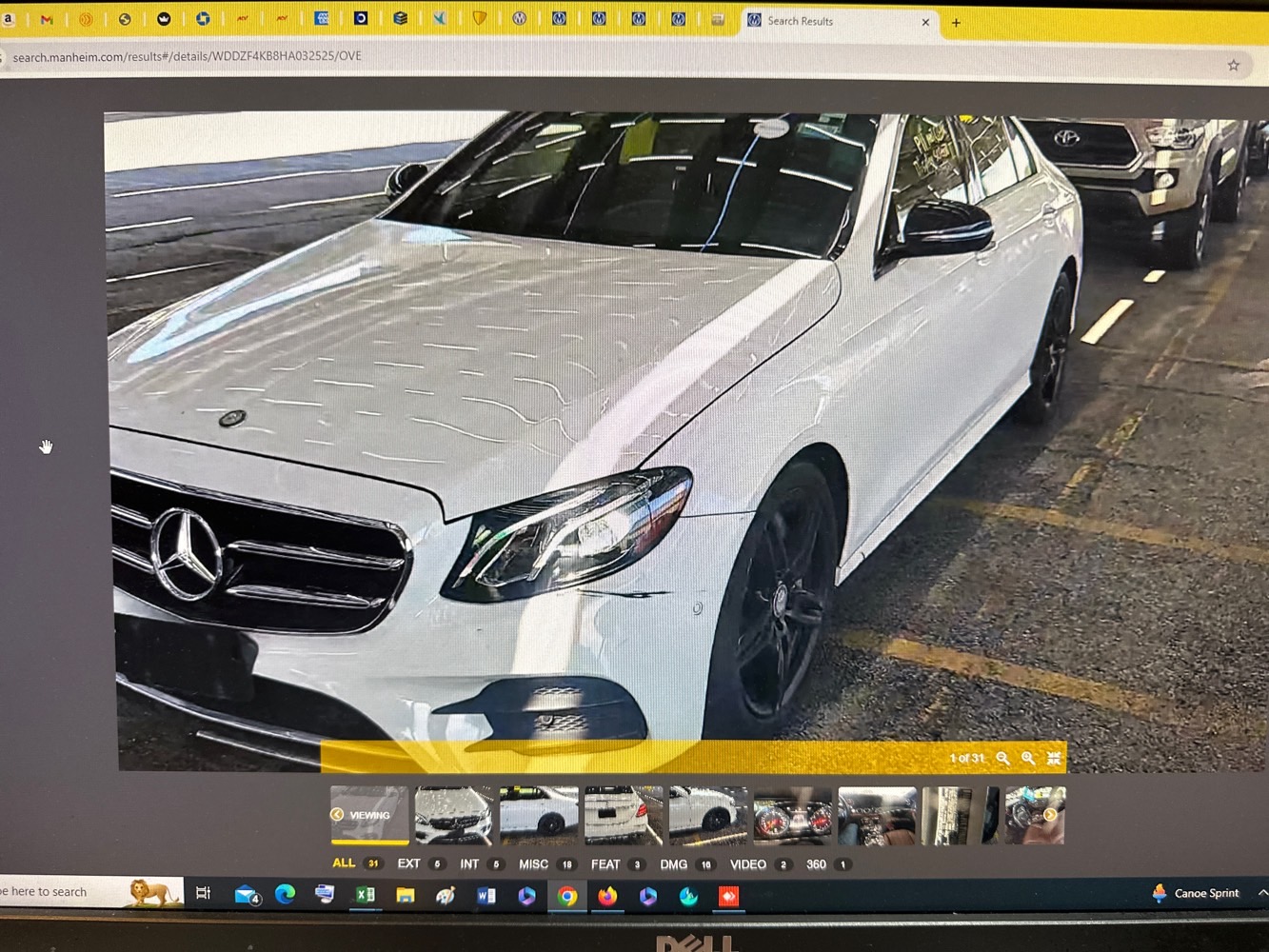Open a new browser tab

(956, 22)
